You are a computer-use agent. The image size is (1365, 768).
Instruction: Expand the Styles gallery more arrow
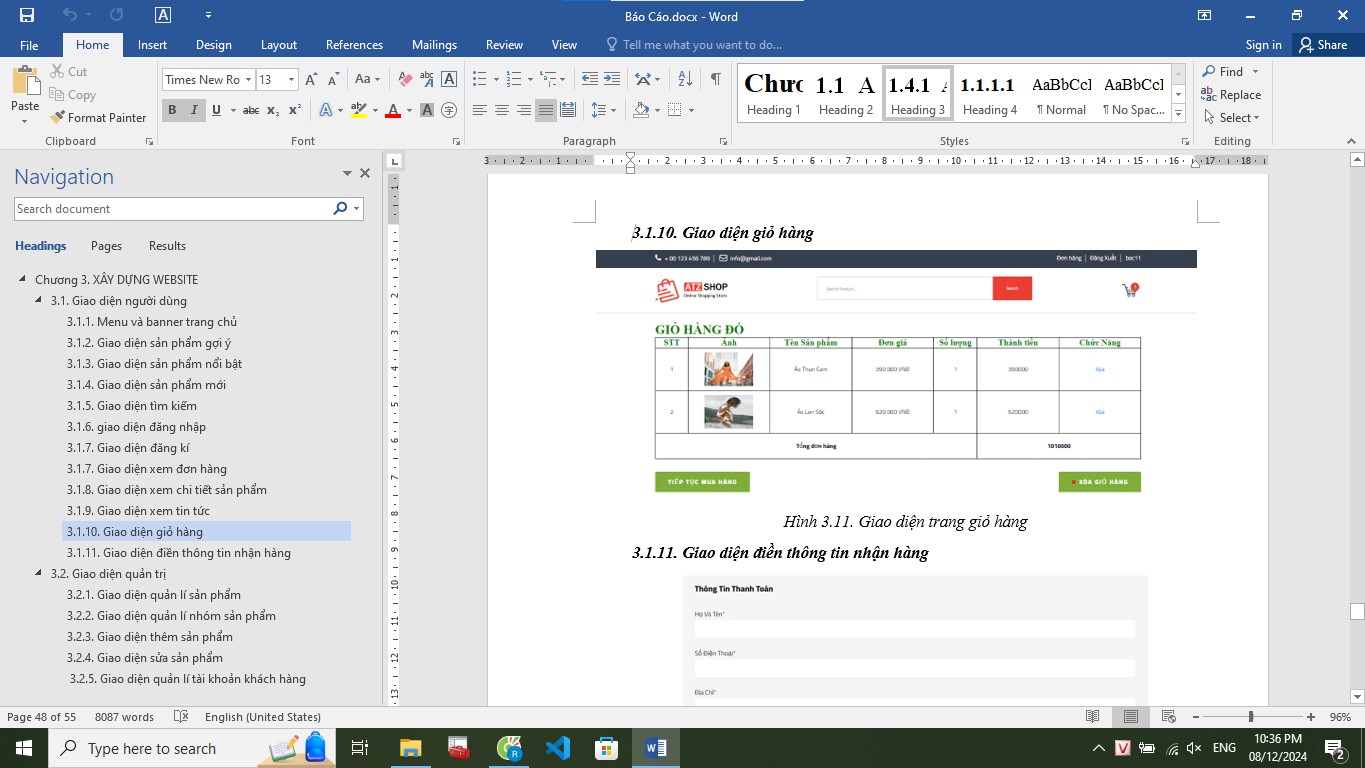tap(1178, 115)
